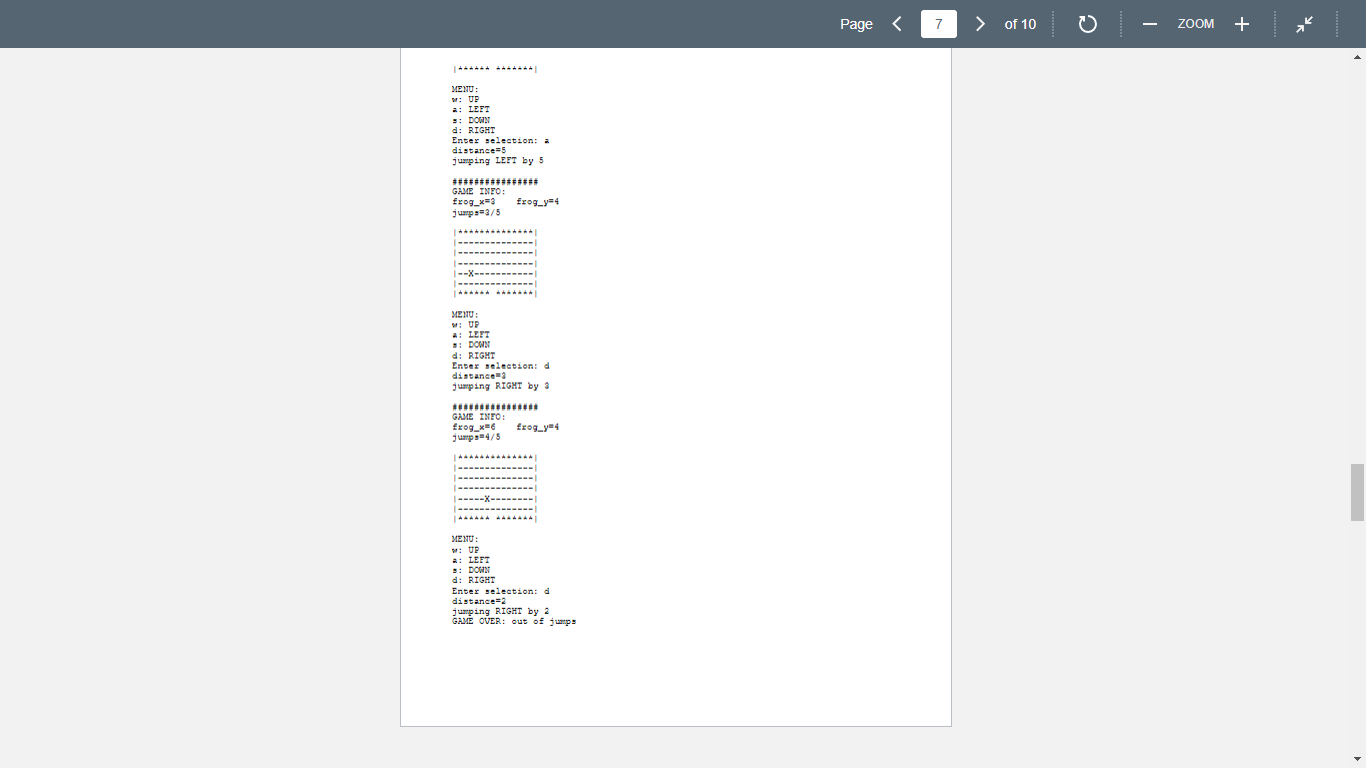Zoom in with the plus icon

[x=1242, y=24]
